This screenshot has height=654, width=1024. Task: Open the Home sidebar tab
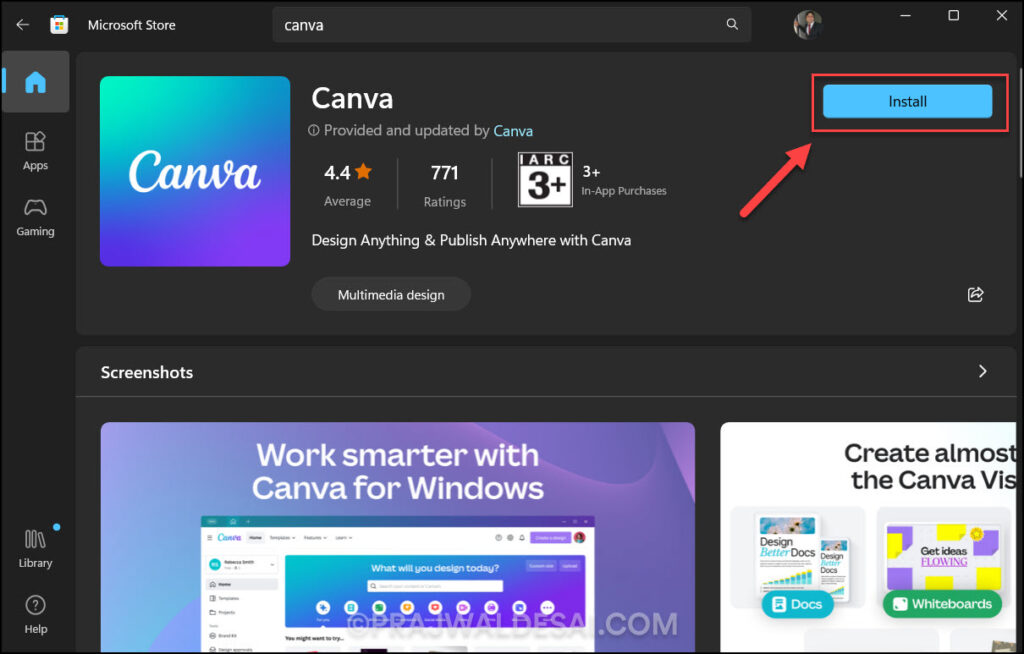35,82
